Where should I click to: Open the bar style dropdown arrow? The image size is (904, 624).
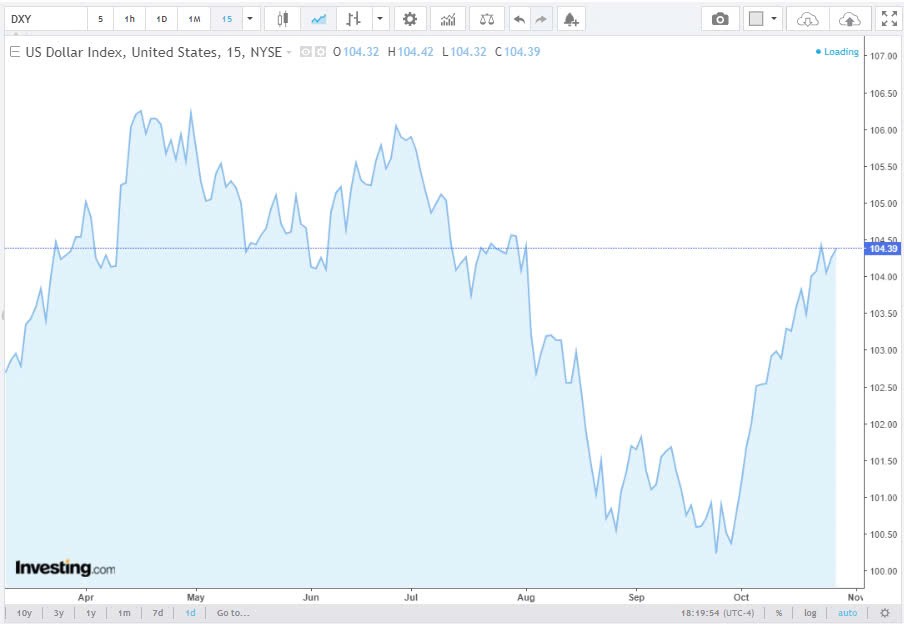(x=380, y=19)
